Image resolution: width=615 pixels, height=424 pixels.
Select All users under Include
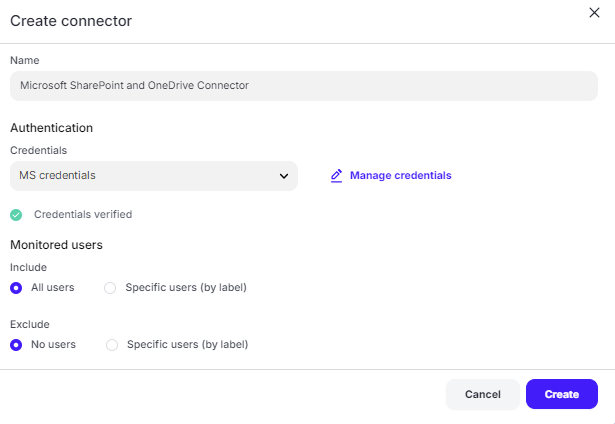tap(16, 288)
